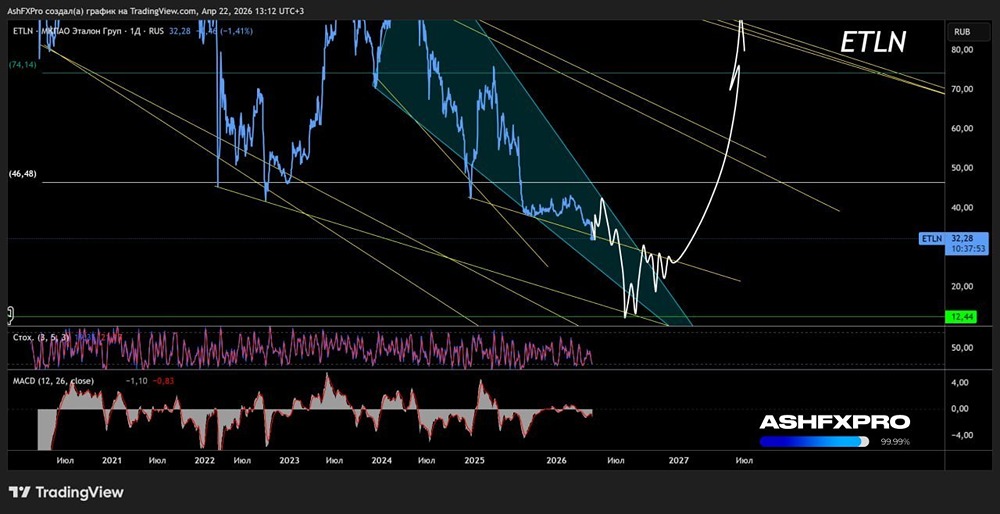Image resolution: width=1000 pixels, height=514 pixels.
Task: Click the green 12,44 price label
Action: point(962,316)
